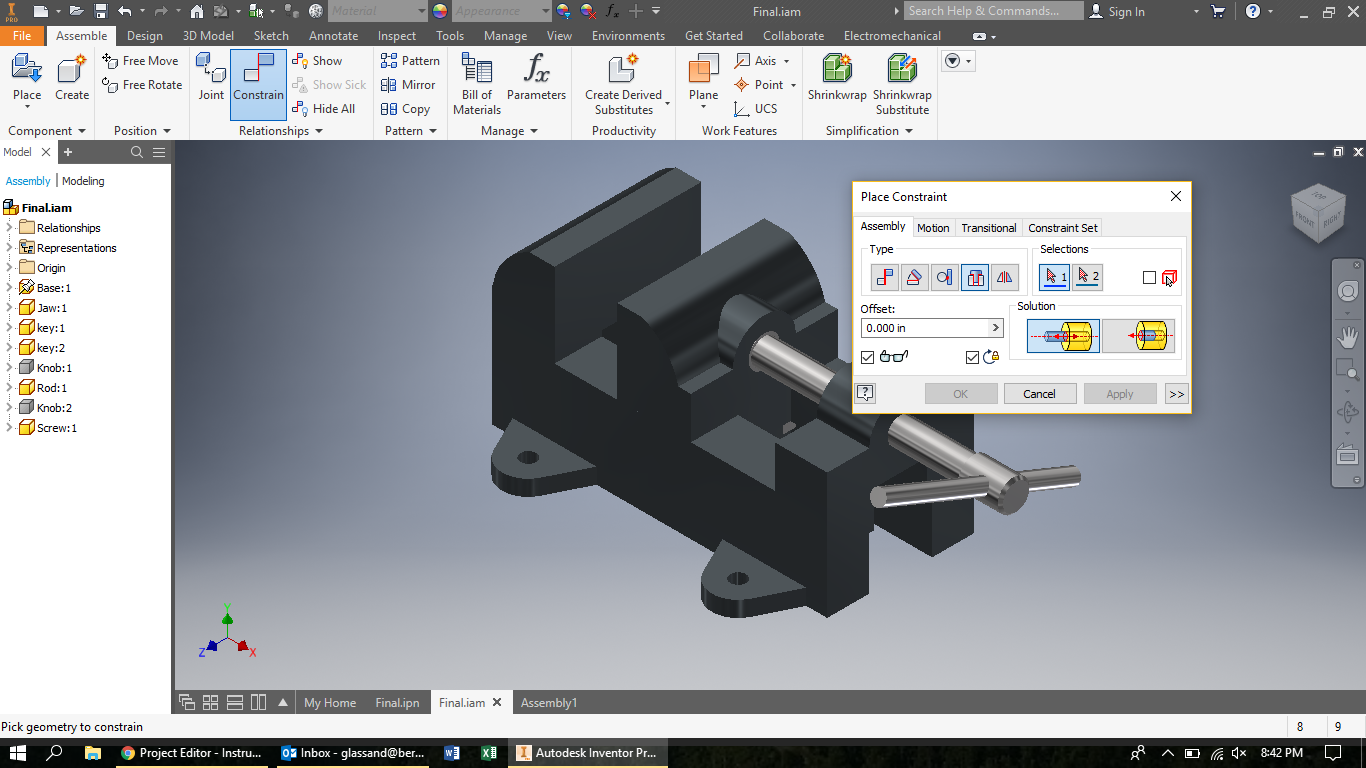The height and width of the screenshot is (768, 1366).
Task: Expand the Screw:1 component node
Action: click(9, 428)
